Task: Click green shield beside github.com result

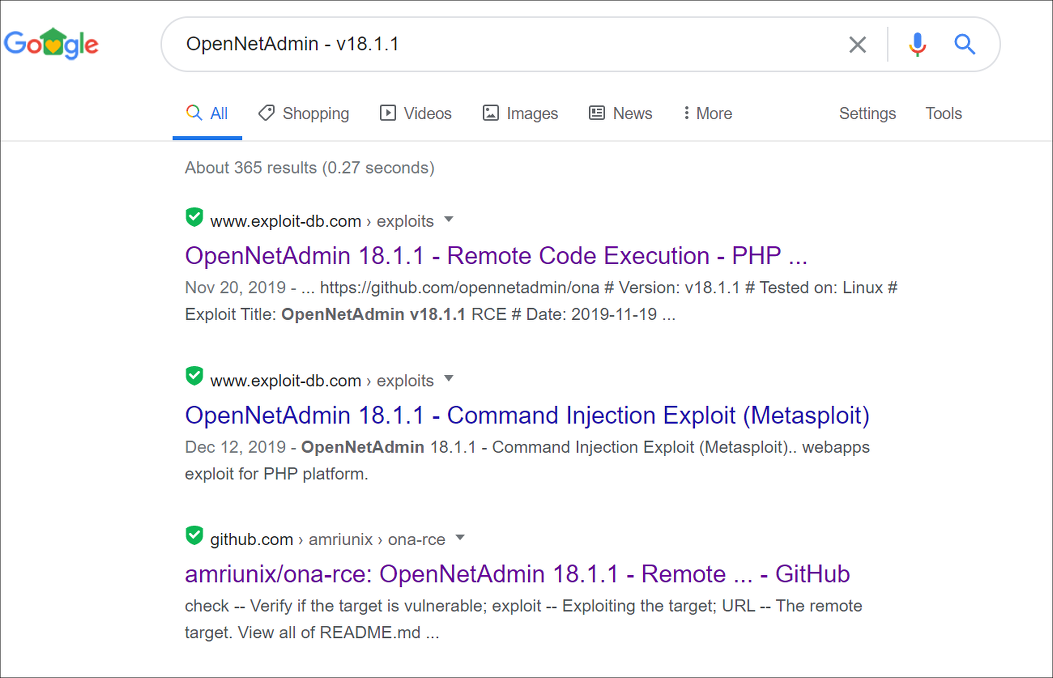Action: click(x=194, y=536)
